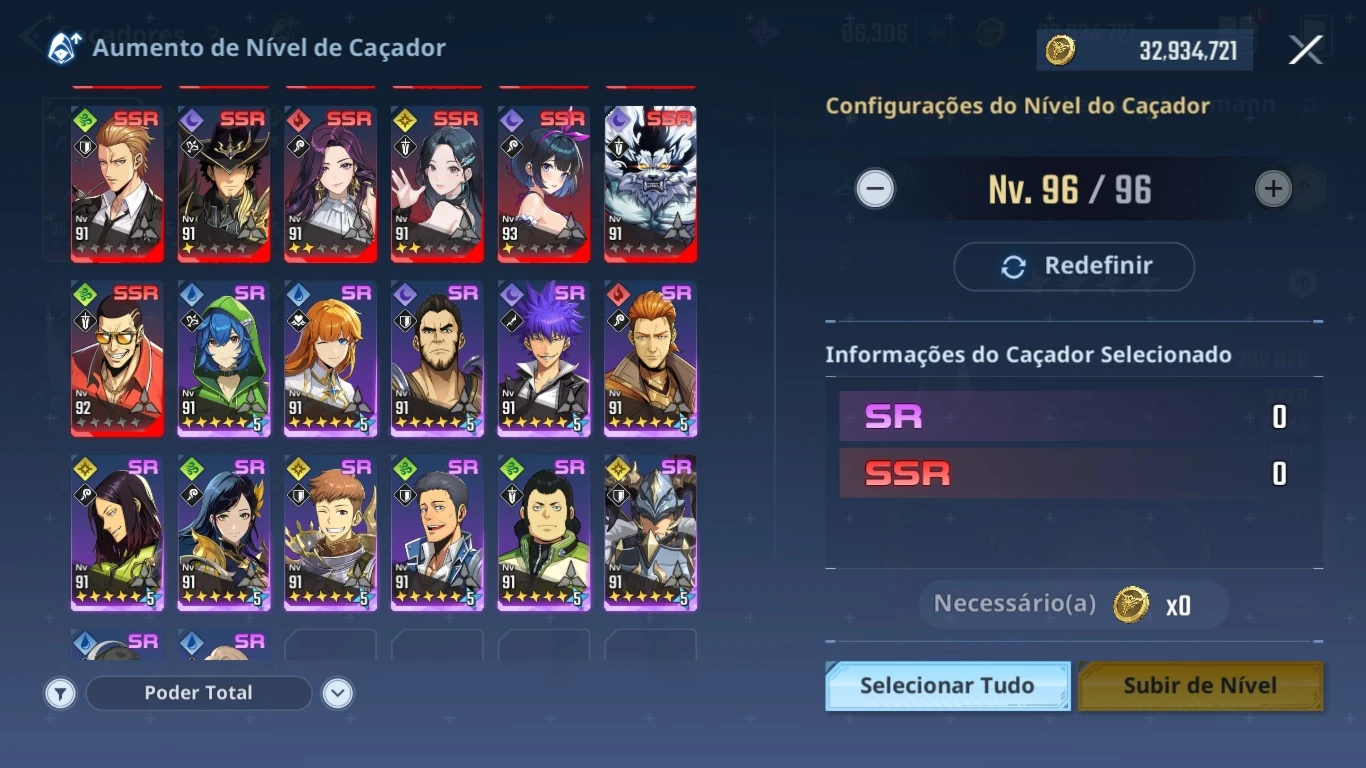Open the Poder Total sort dropdown

pyautogui.click(x=198, y=693)
